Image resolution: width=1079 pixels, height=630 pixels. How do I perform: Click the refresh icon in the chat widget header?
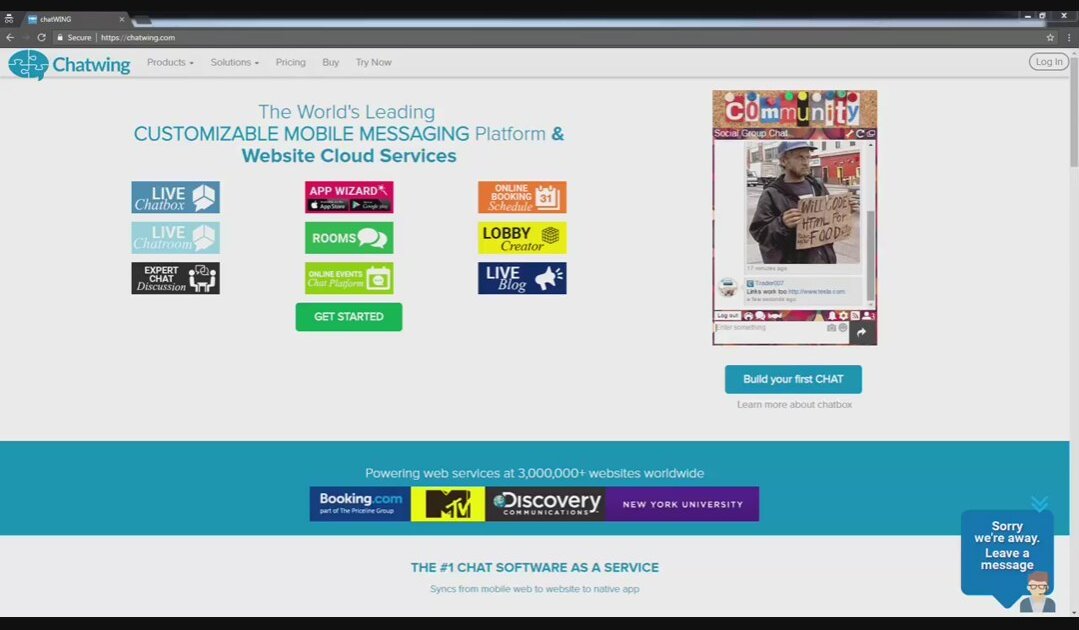point(859,133)
